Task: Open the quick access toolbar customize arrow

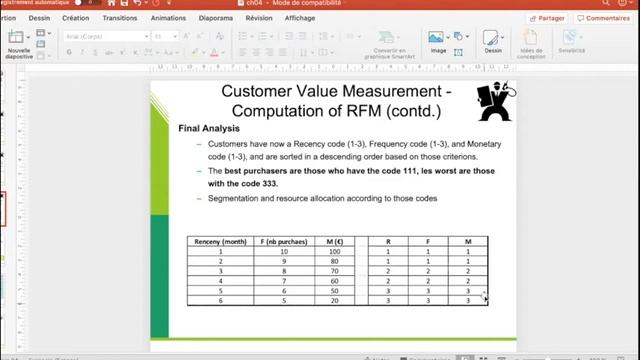Action: pyautogui.click(x=169, y=3)
